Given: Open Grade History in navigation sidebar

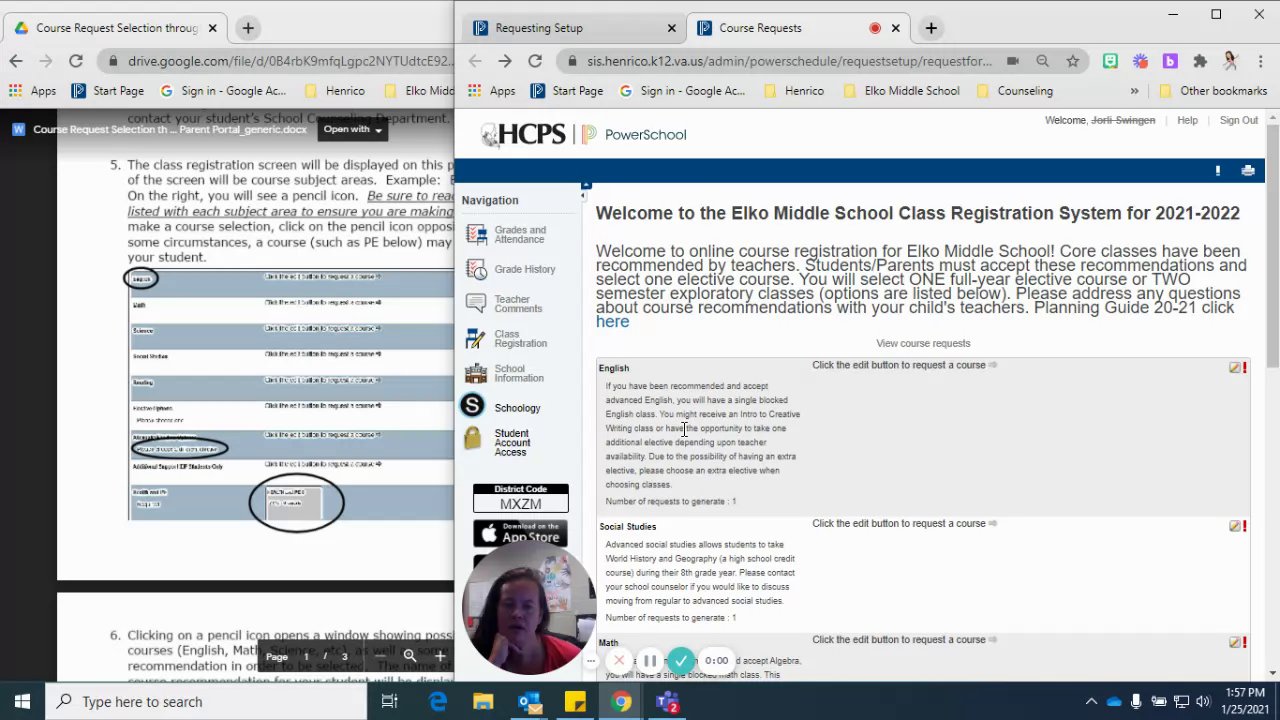Looking at the screenshot, I should pyautogui.click(x=511, y=269).
